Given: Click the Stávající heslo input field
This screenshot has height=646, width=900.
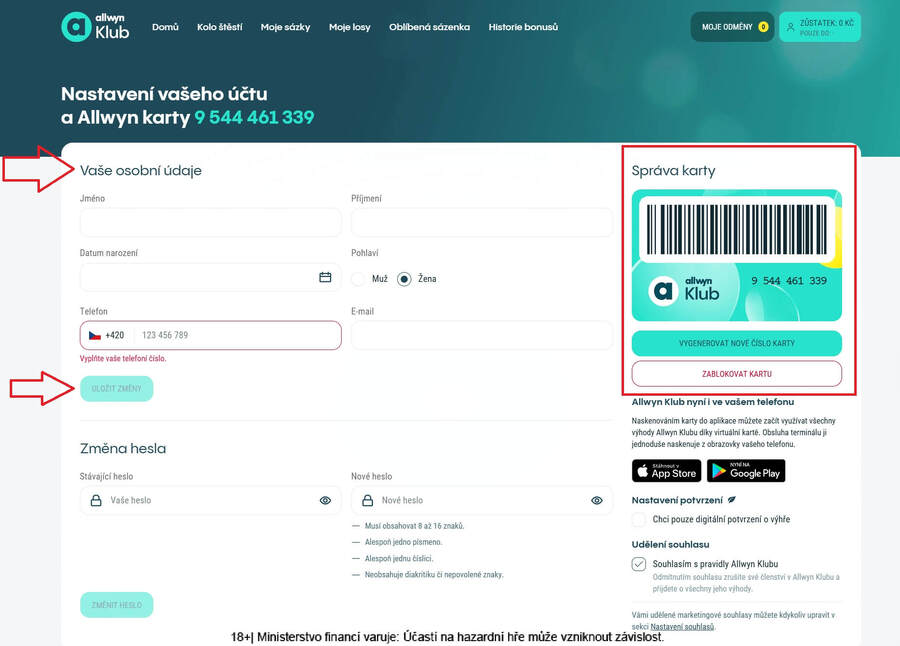Looking at the screenshot, I should (211, 500).
